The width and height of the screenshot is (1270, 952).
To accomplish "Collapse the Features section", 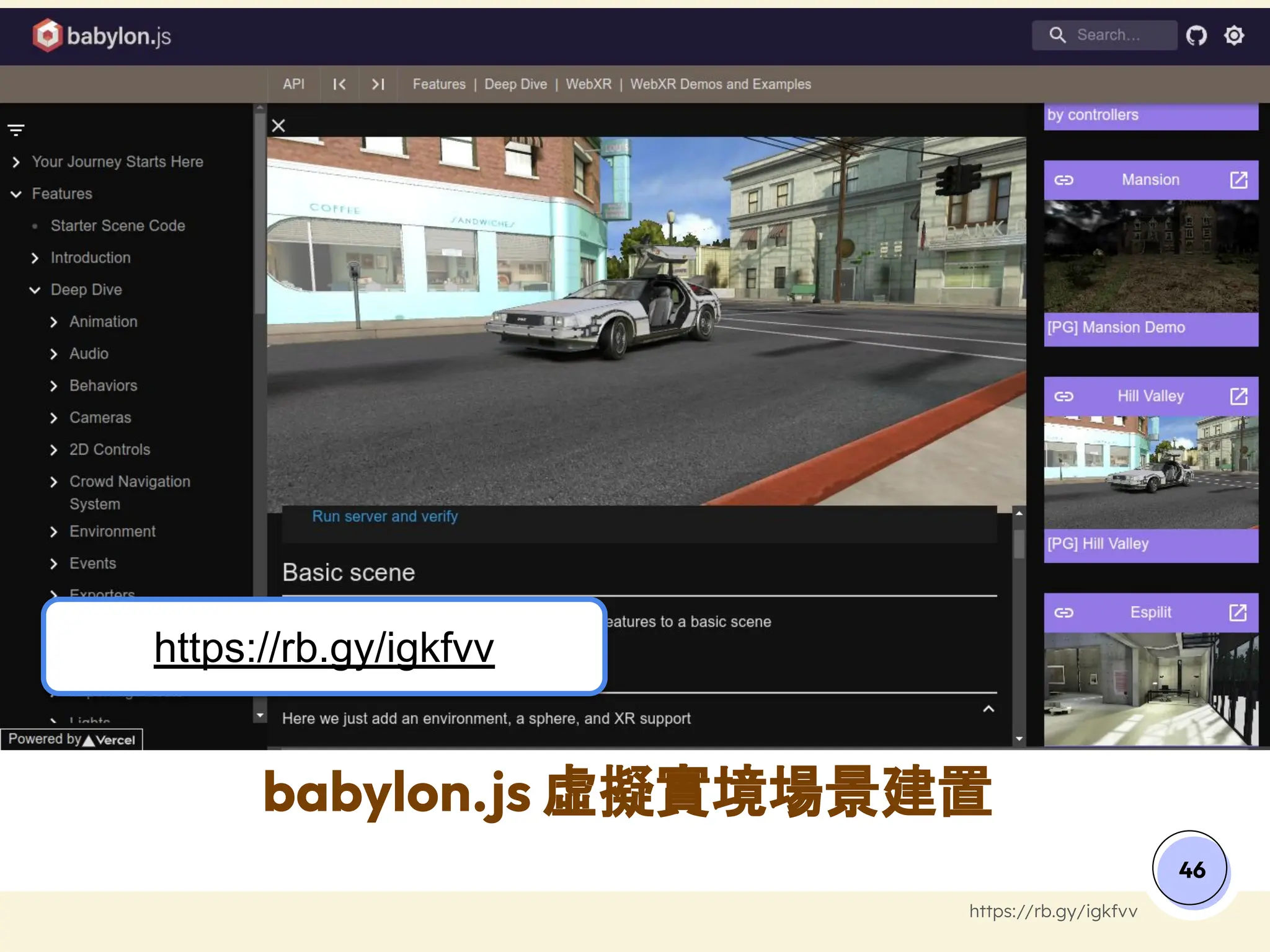I will [16, 194].
